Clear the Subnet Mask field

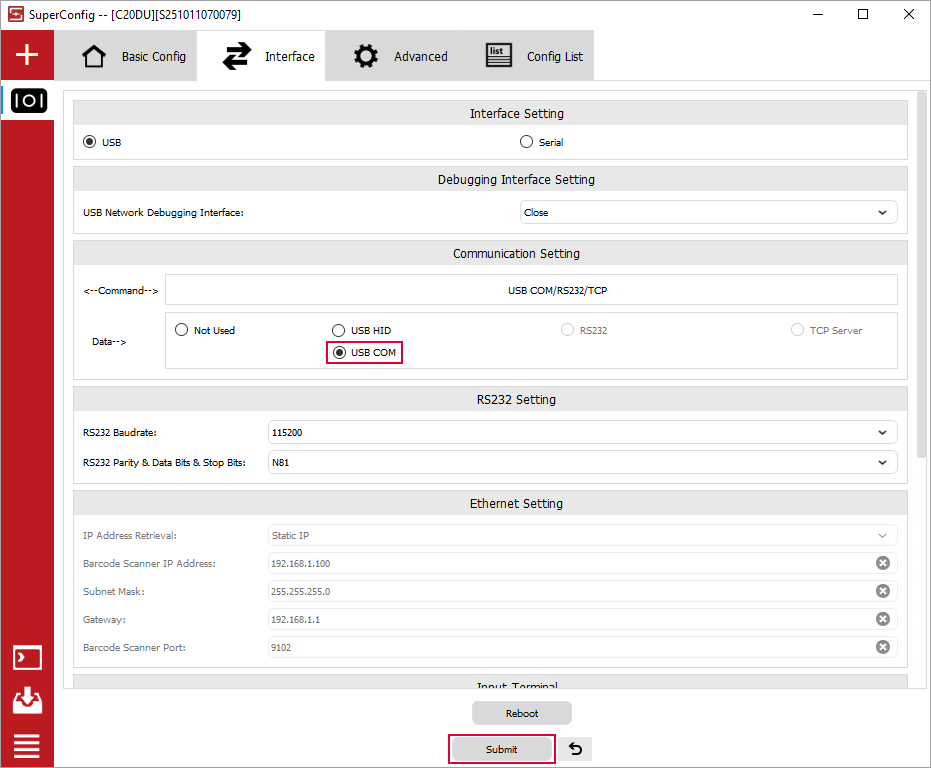tap(882, 591)
